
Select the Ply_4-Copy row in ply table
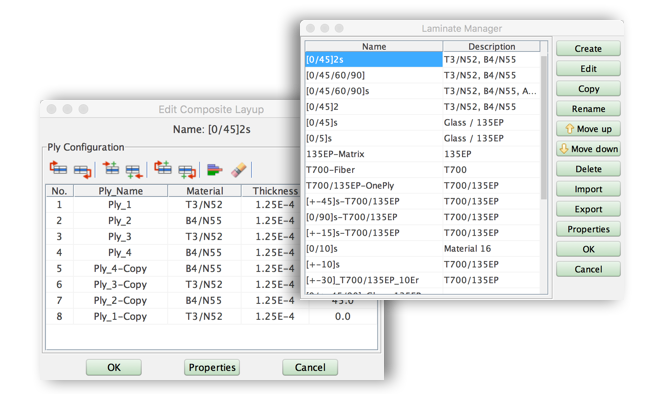210,269
